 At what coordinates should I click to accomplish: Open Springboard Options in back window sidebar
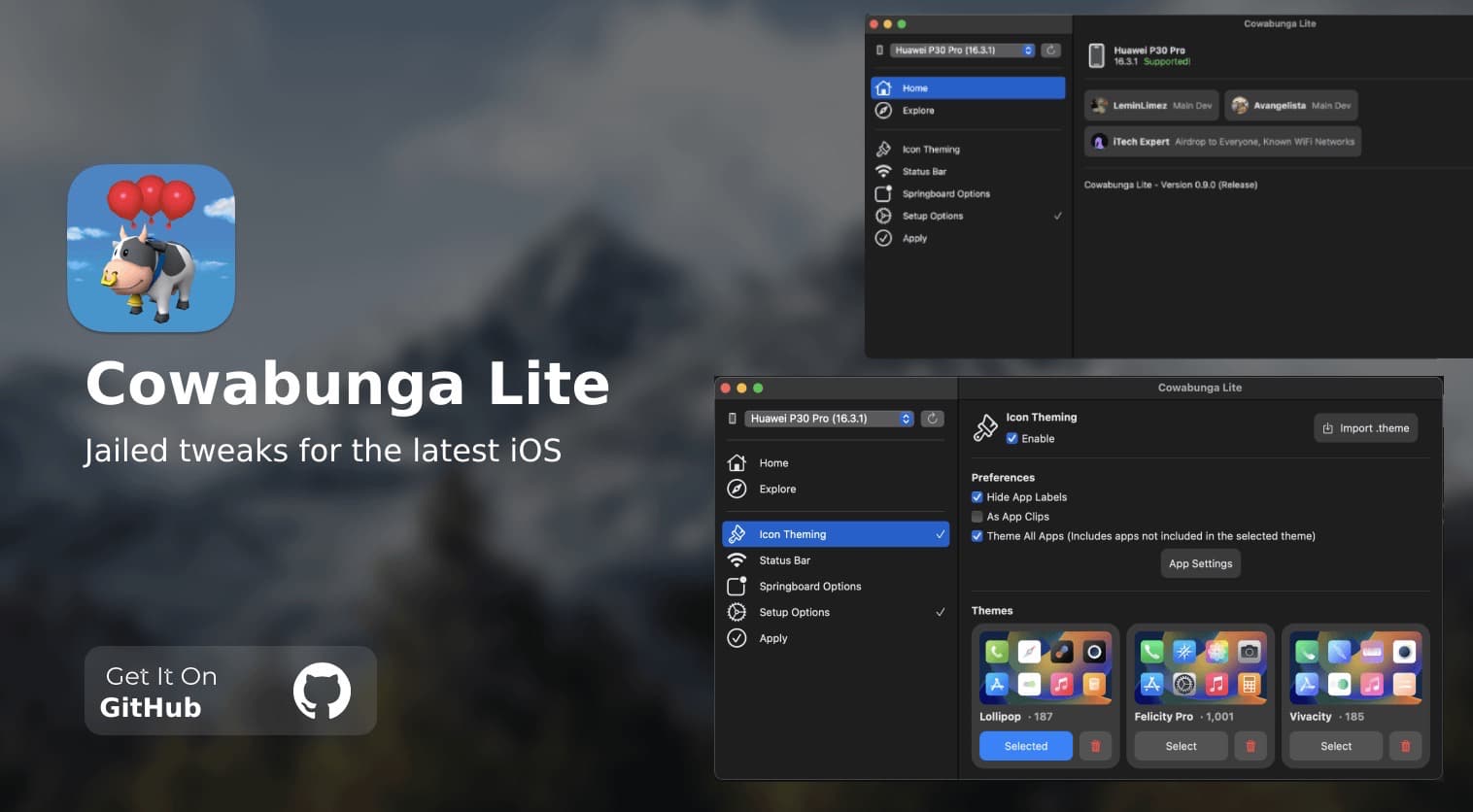click(968, 194)
